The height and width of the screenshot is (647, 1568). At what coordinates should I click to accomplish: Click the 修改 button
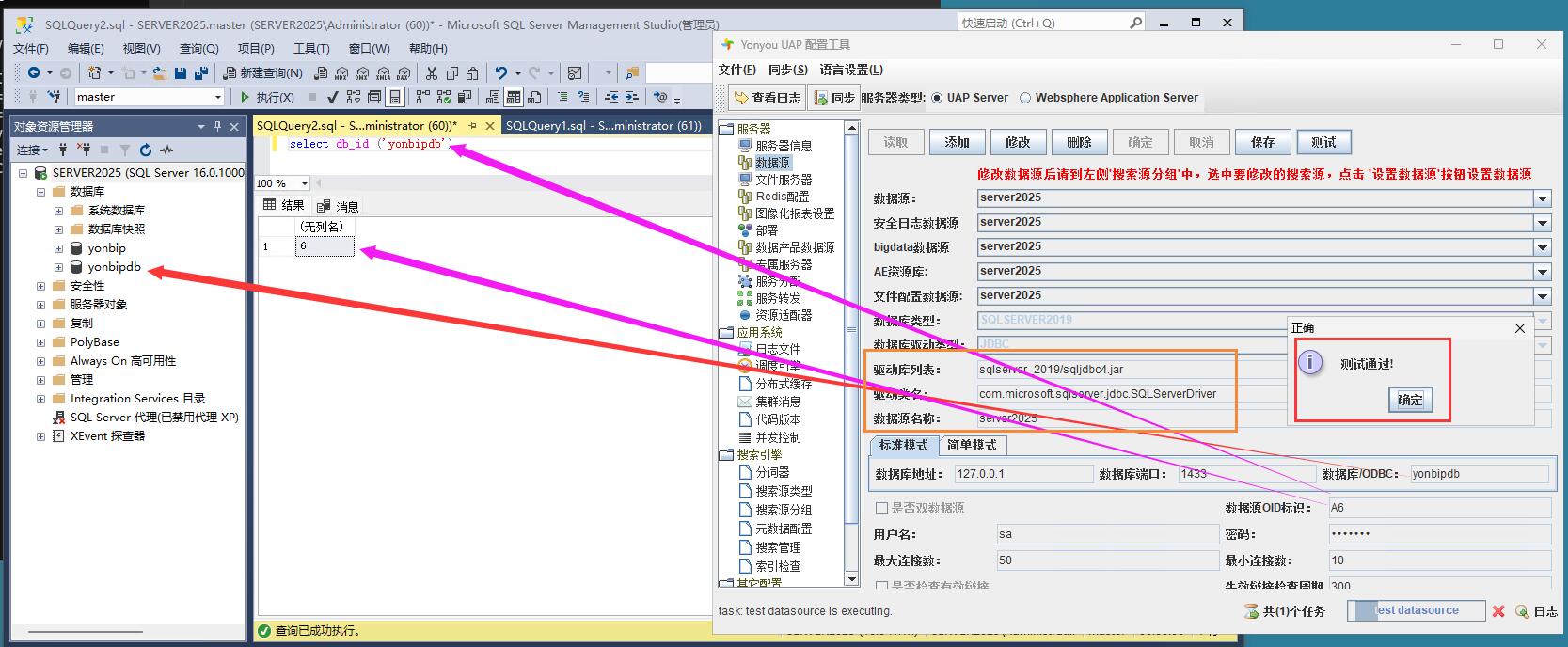[1018, 142]
